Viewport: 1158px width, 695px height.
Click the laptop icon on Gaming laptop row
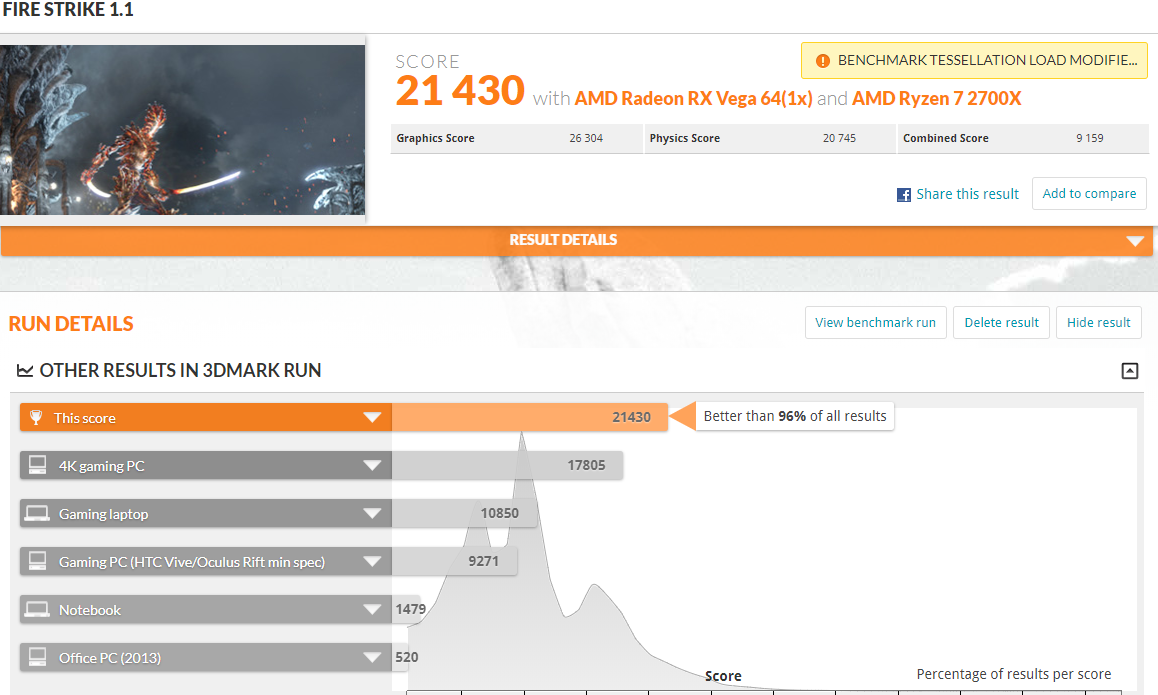tap(37, 513)
